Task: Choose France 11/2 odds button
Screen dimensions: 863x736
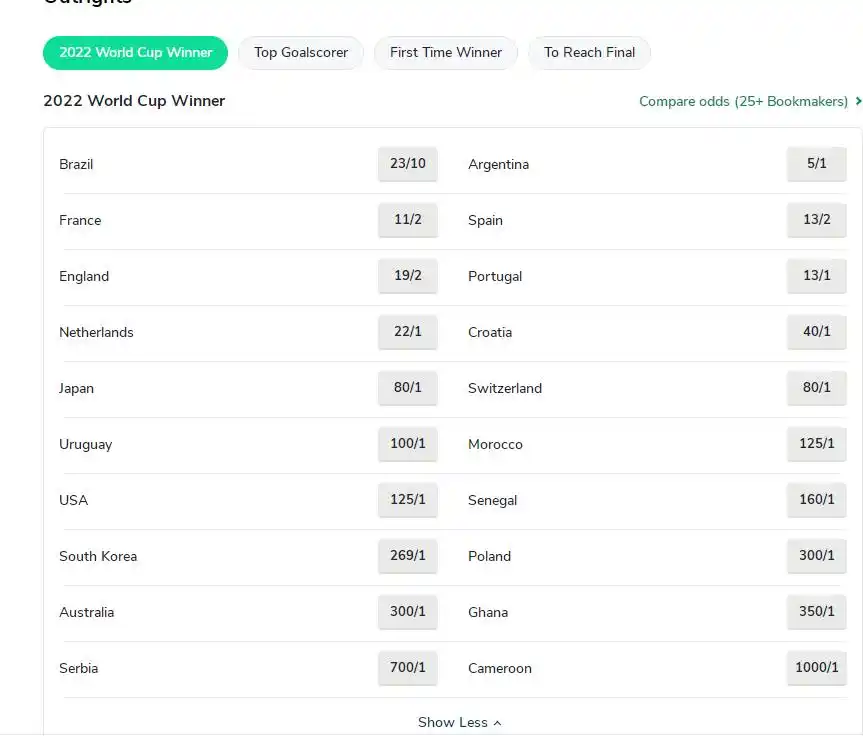Action: pyautogui.click(x=408, y=220)
